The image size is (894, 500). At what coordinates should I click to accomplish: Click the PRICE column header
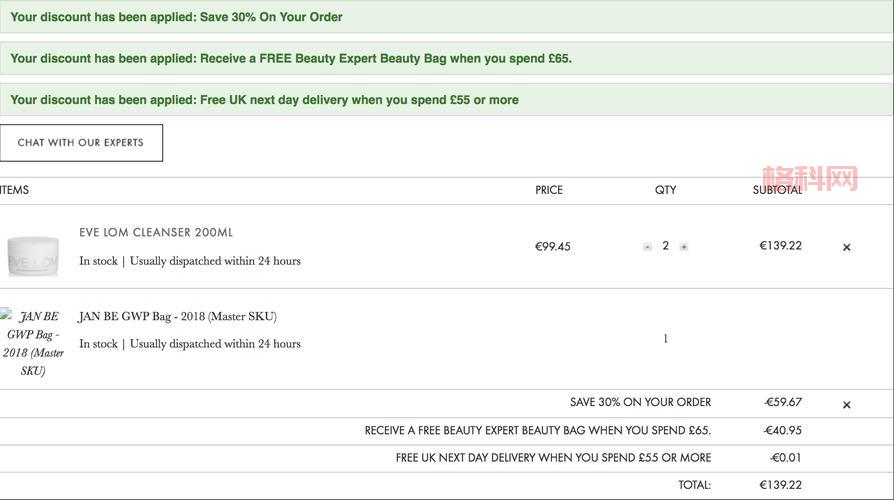click(548, 190)
